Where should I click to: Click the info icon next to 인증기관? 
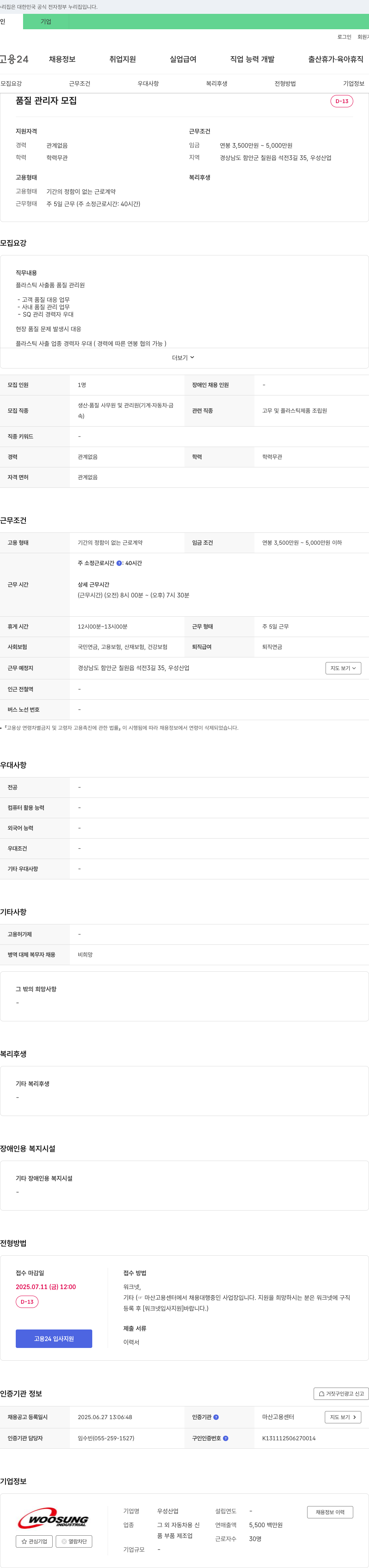(216, 1417)
